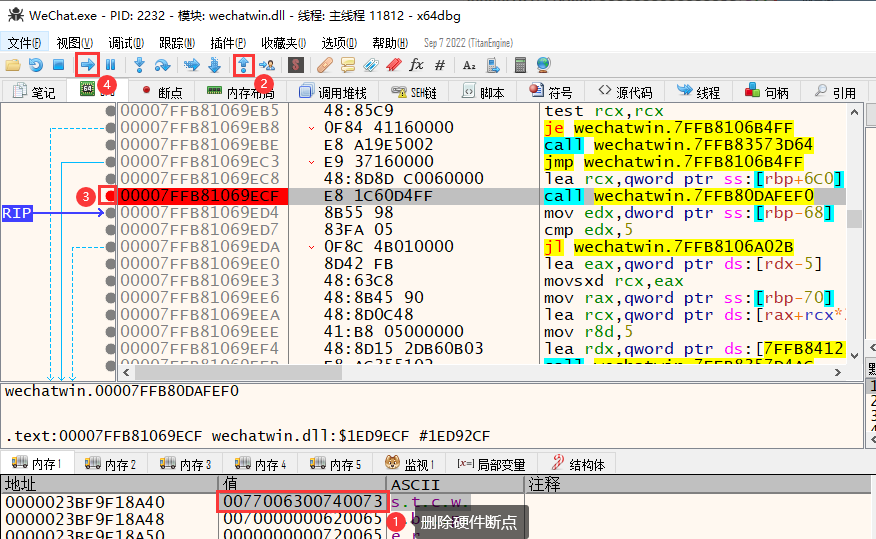The width and height of the screenshot is (876, 539).
Task: Select the 内存 4 dump tab
Action: point(260,464)
